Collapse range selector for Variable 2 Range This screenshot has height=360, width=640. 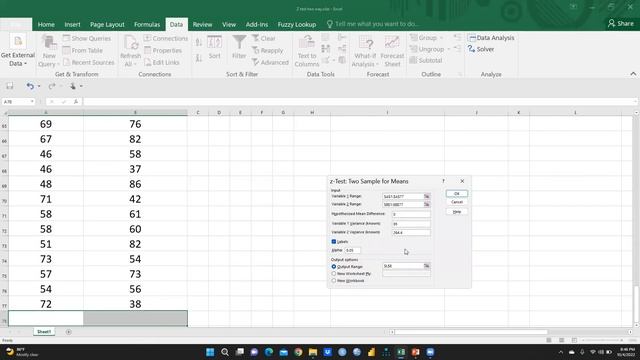pos(427,204)
